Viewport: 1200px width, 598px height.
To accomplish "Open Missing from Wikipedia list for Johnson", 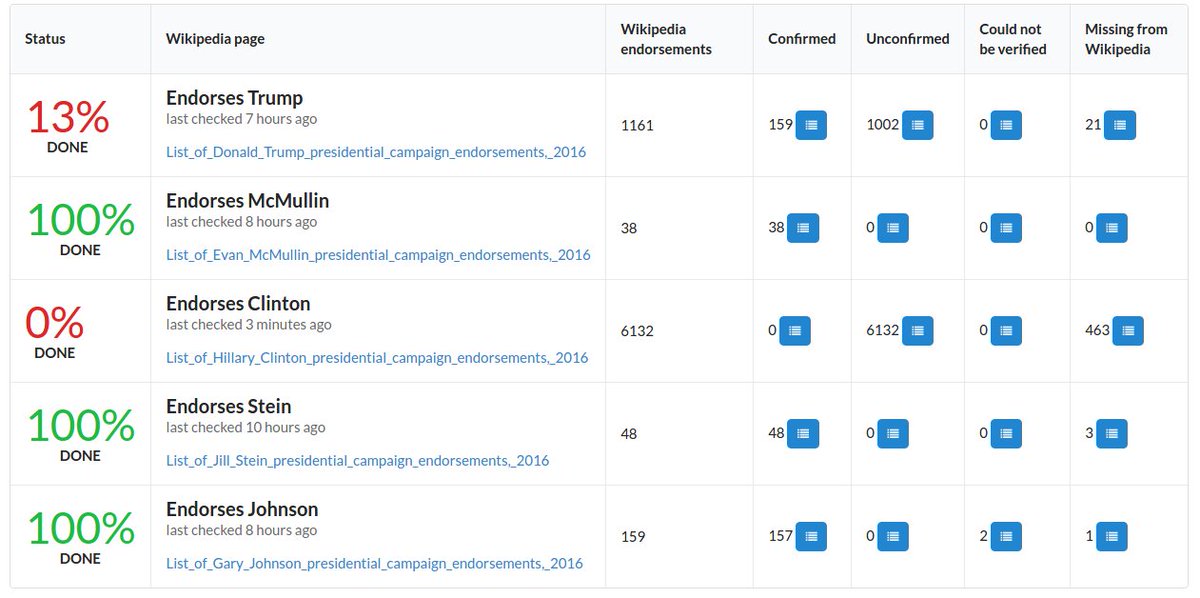I will point(1112,537).
